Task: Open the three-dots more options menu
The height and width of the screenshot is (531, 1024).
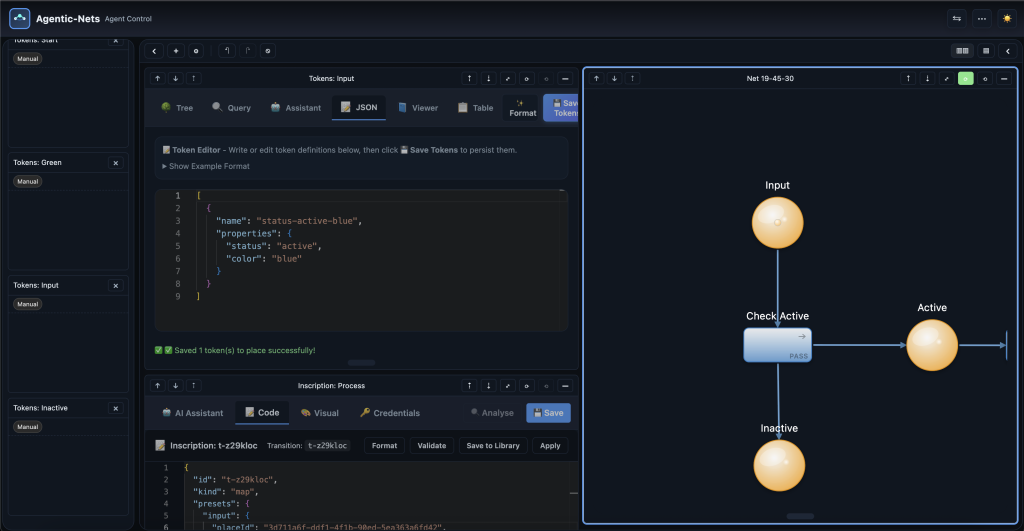Action: tap(982, 18)
